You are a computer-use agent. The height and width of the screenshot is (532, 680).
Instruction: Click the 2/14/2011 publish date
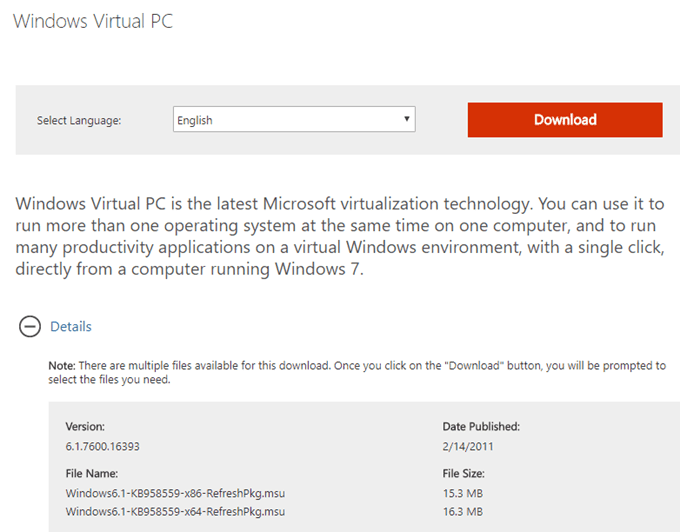click(468, 446)
